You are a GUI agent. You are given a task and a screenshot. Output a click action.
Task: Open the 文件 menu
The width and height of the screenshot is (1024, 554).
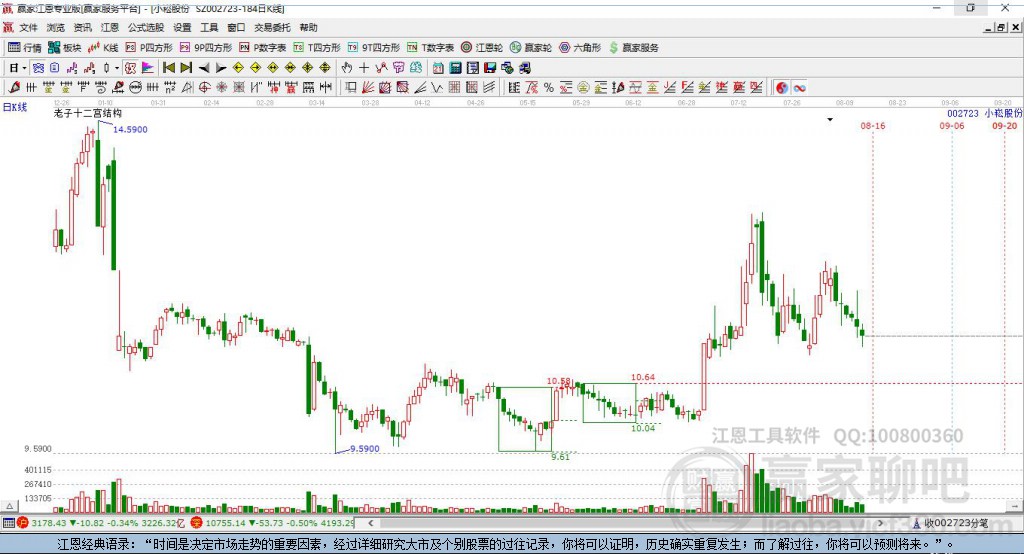point(28,27)
